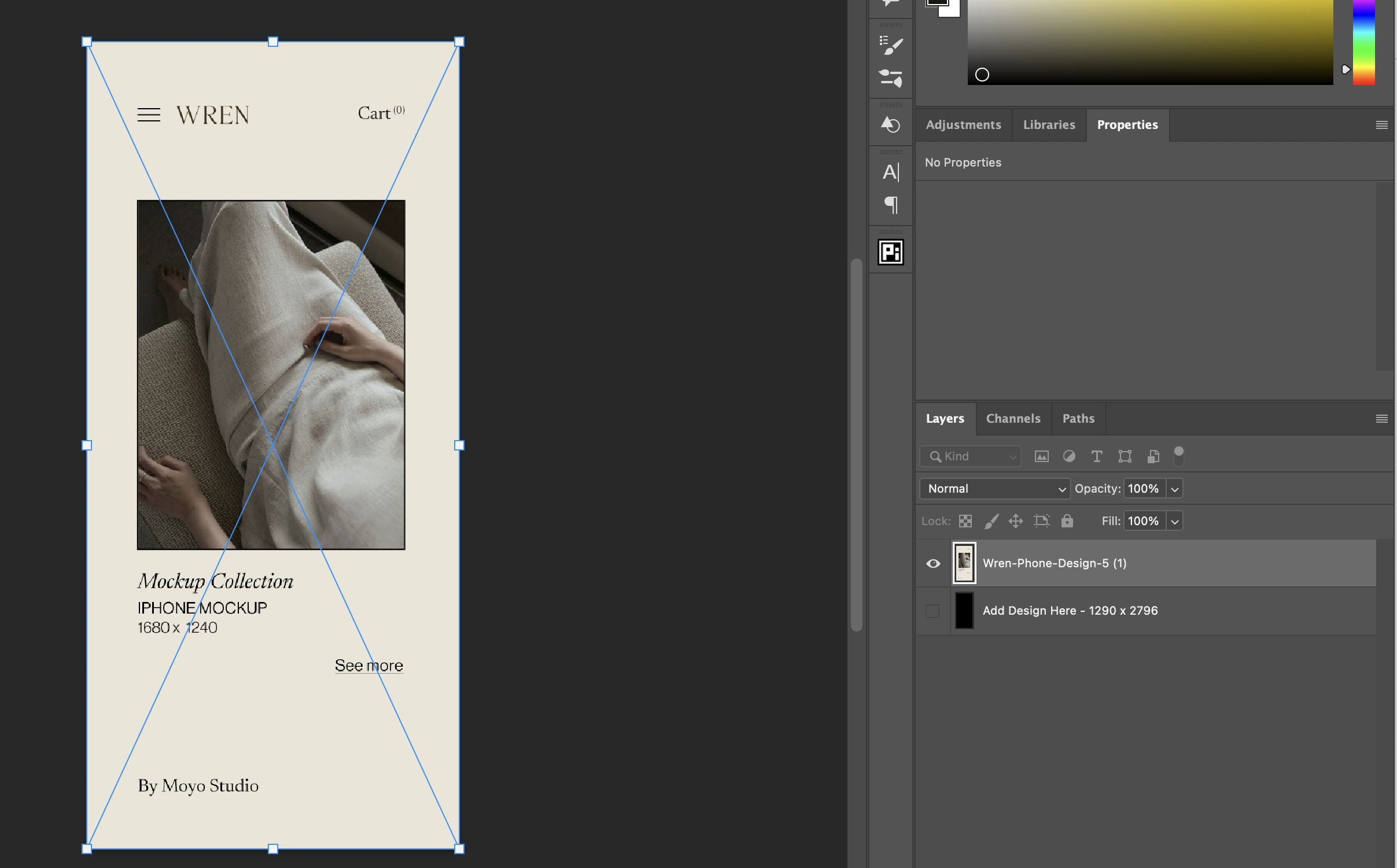The width and height of the screenshot is (1397, 868).
Task: Click lock position move icon
Action: click(1015, 521)
